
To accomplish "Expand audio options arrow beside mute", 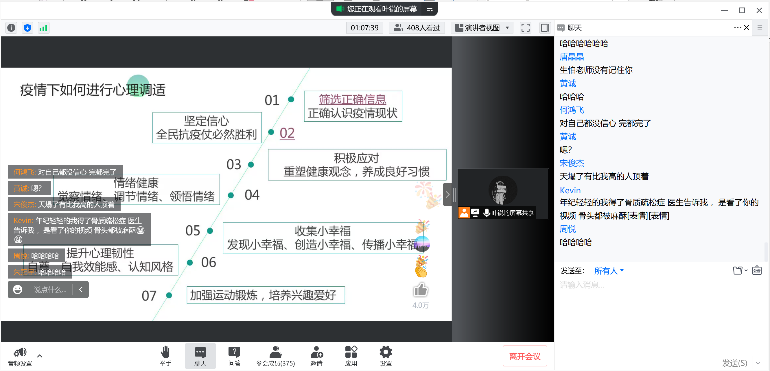I will click(x=40, y=355).
